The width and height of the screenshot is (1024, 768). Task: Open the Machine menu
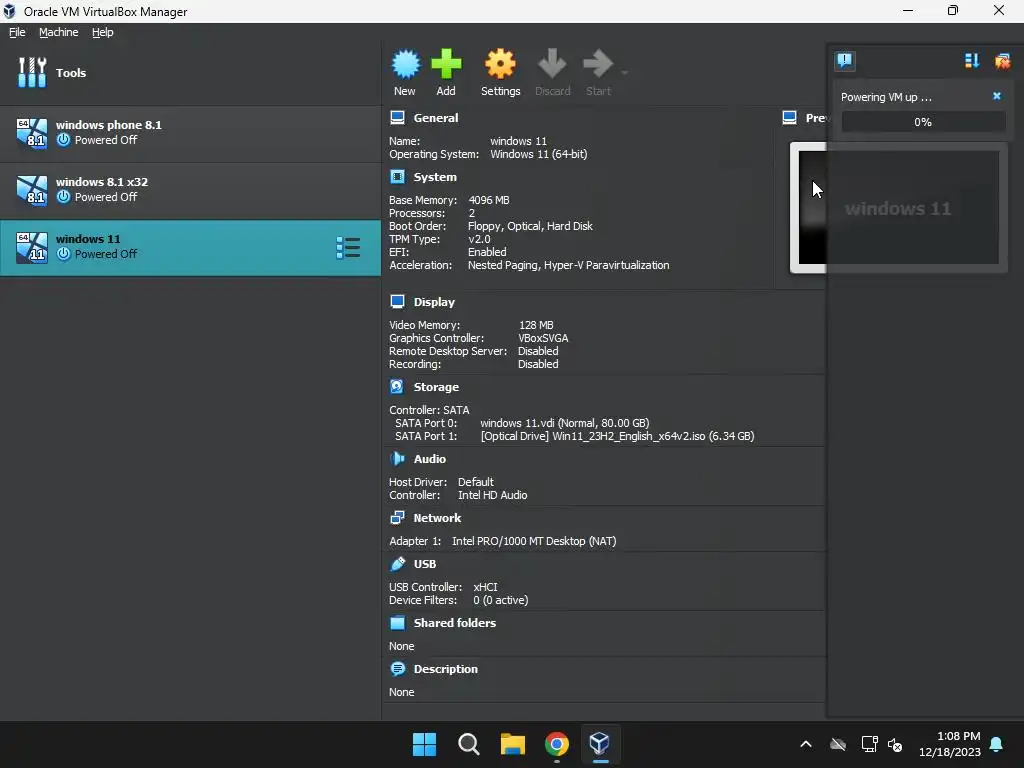coord(59,32)
